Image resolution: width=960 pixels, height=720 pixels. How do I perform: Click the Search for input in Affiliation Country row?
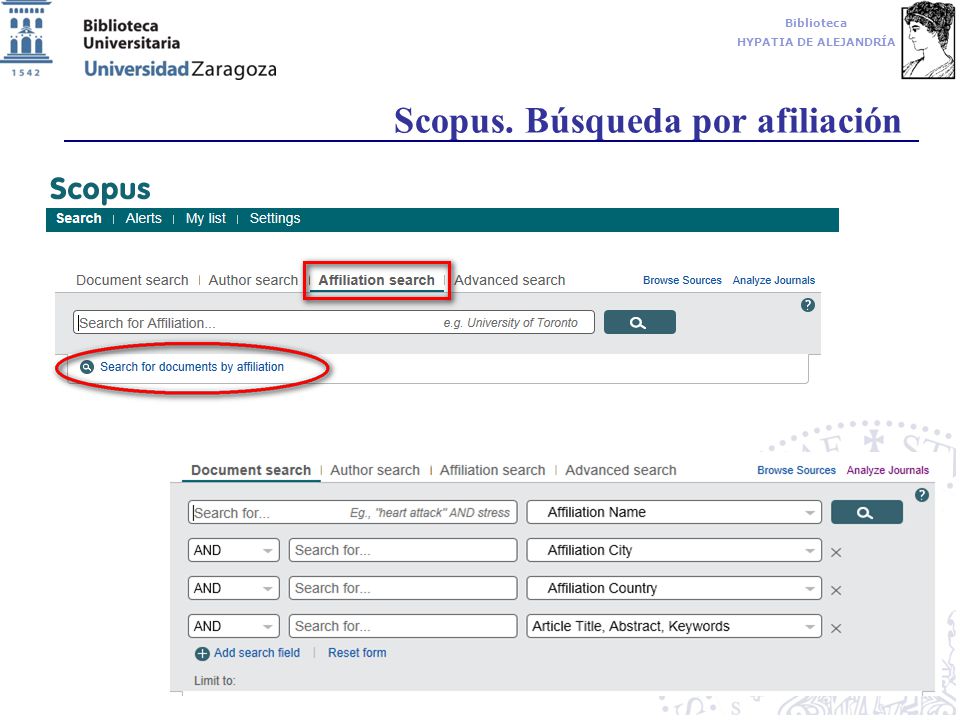click(x=403, y=588)
